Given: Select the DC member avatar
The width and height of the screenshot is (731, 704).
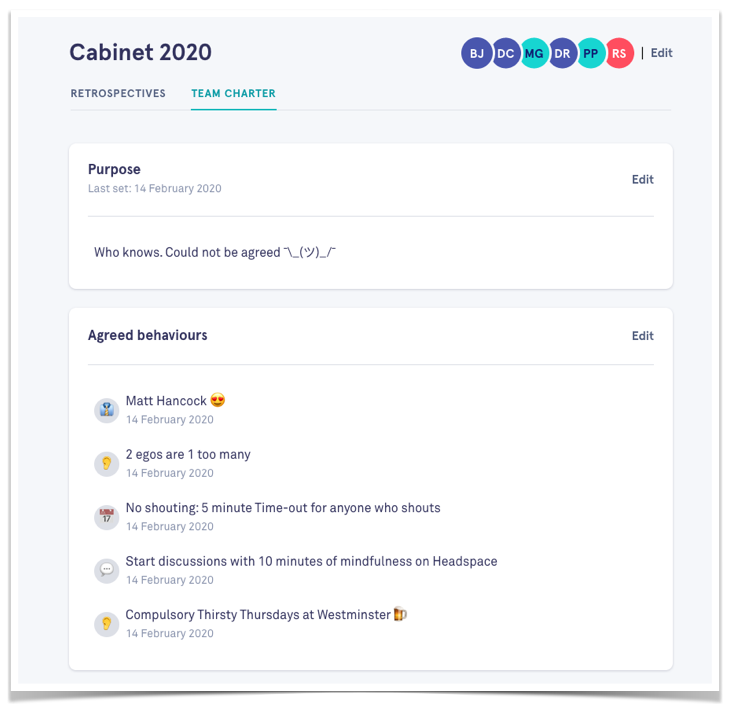Looking at the screenshot, I should (505, 53).
